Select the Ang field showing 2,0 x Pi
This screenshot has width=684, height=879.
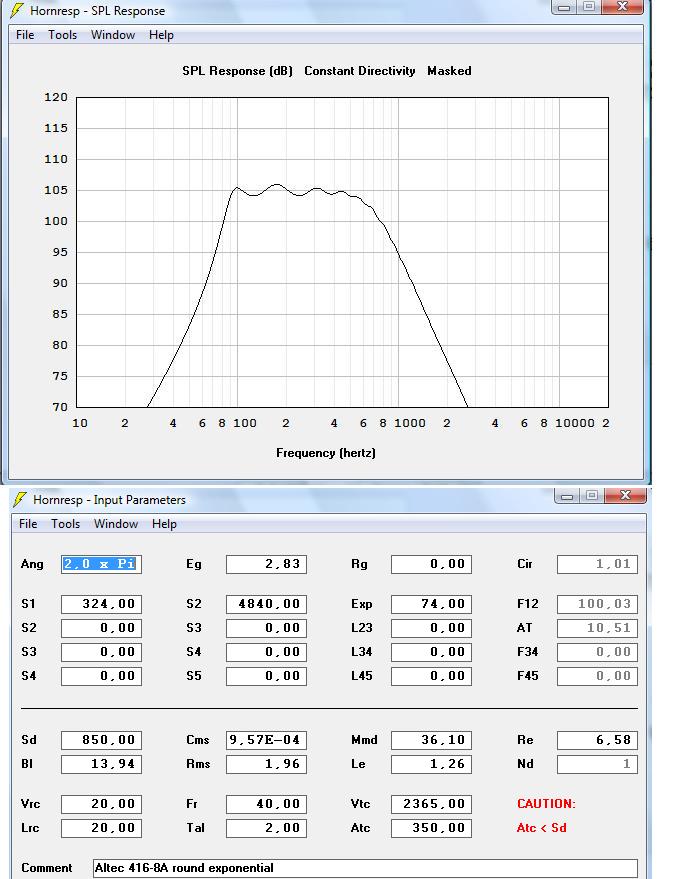(x=101, y=564)
